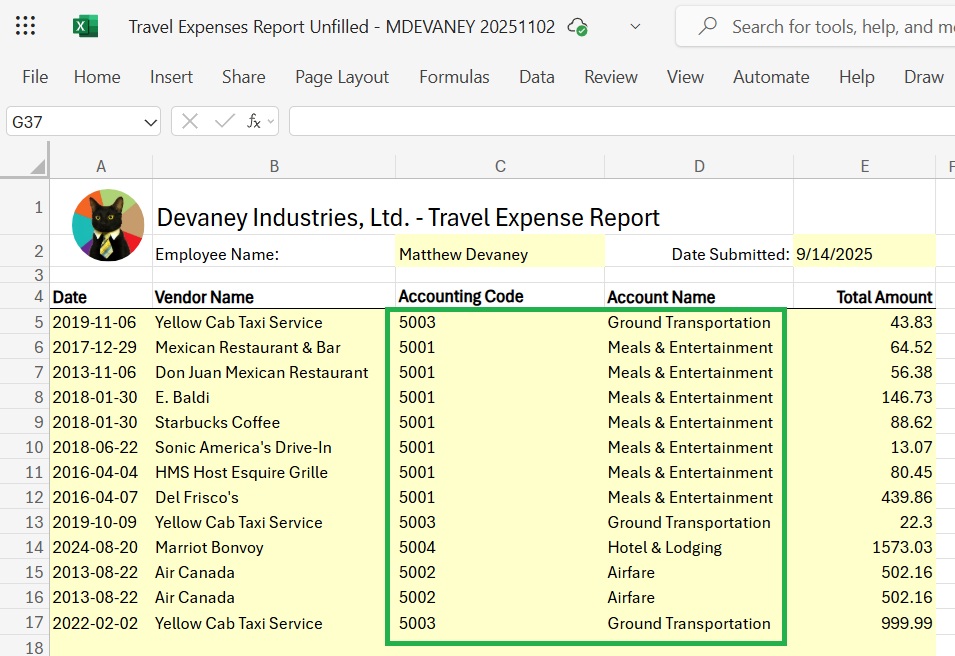The image size is (955, 656).
Task: Expand the Name Box dropdown arrow
Action: (x=151, y=122)
